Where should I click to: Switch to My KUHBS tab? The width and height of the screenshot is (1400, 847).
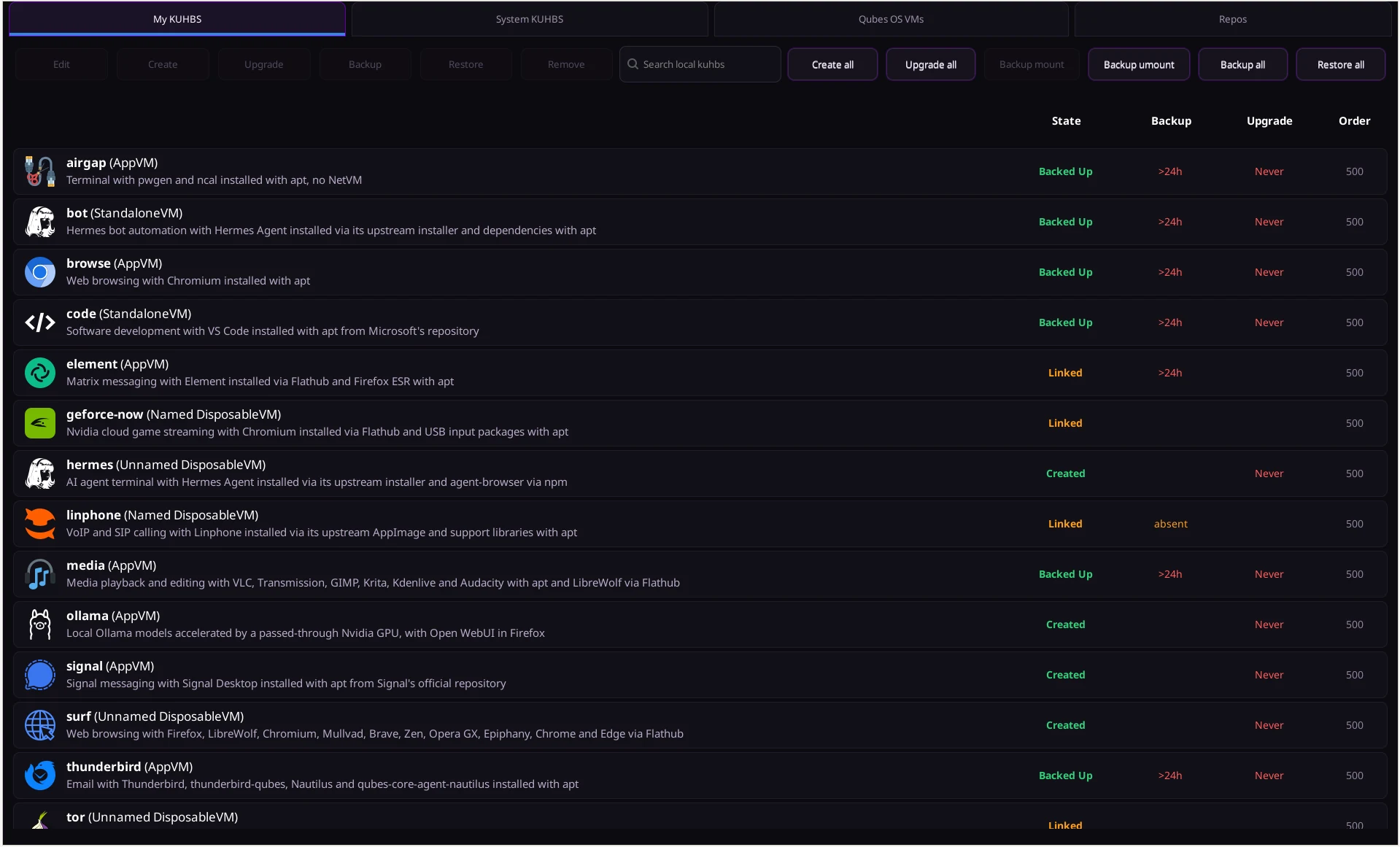(x=177, y=19)
